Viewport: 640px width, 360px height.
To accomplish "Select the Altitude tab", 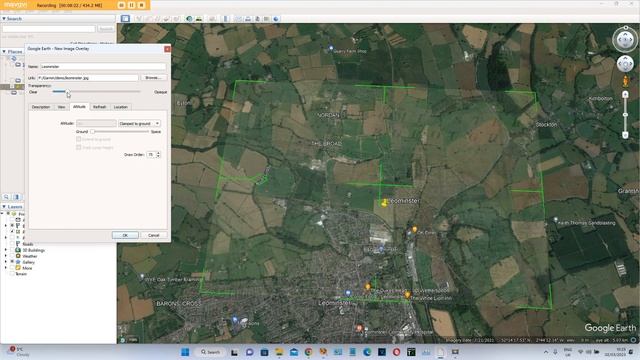I will [79, 107].
